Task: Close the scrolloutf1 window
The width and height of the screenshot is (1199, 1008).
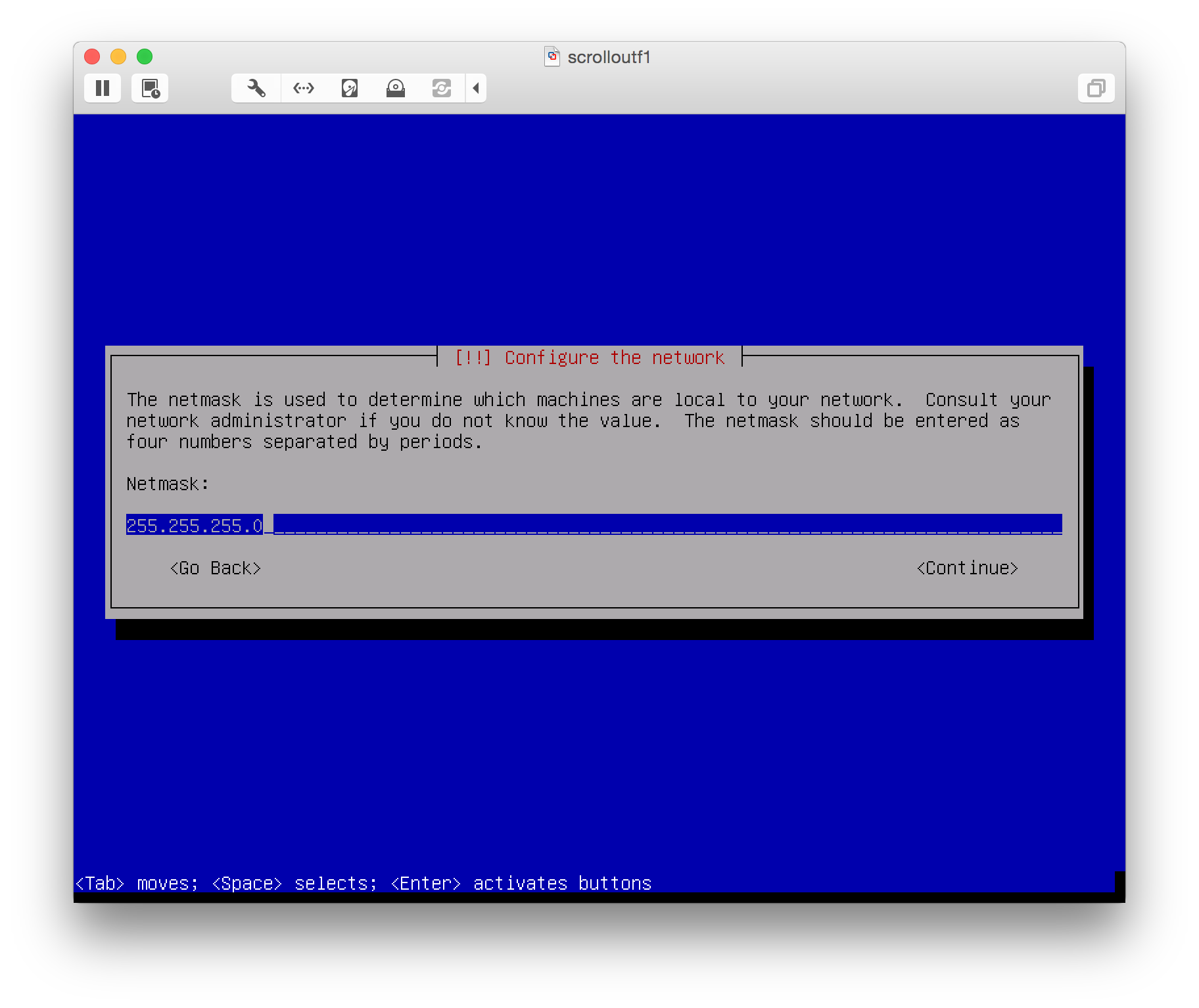Action: coord(92,57)
